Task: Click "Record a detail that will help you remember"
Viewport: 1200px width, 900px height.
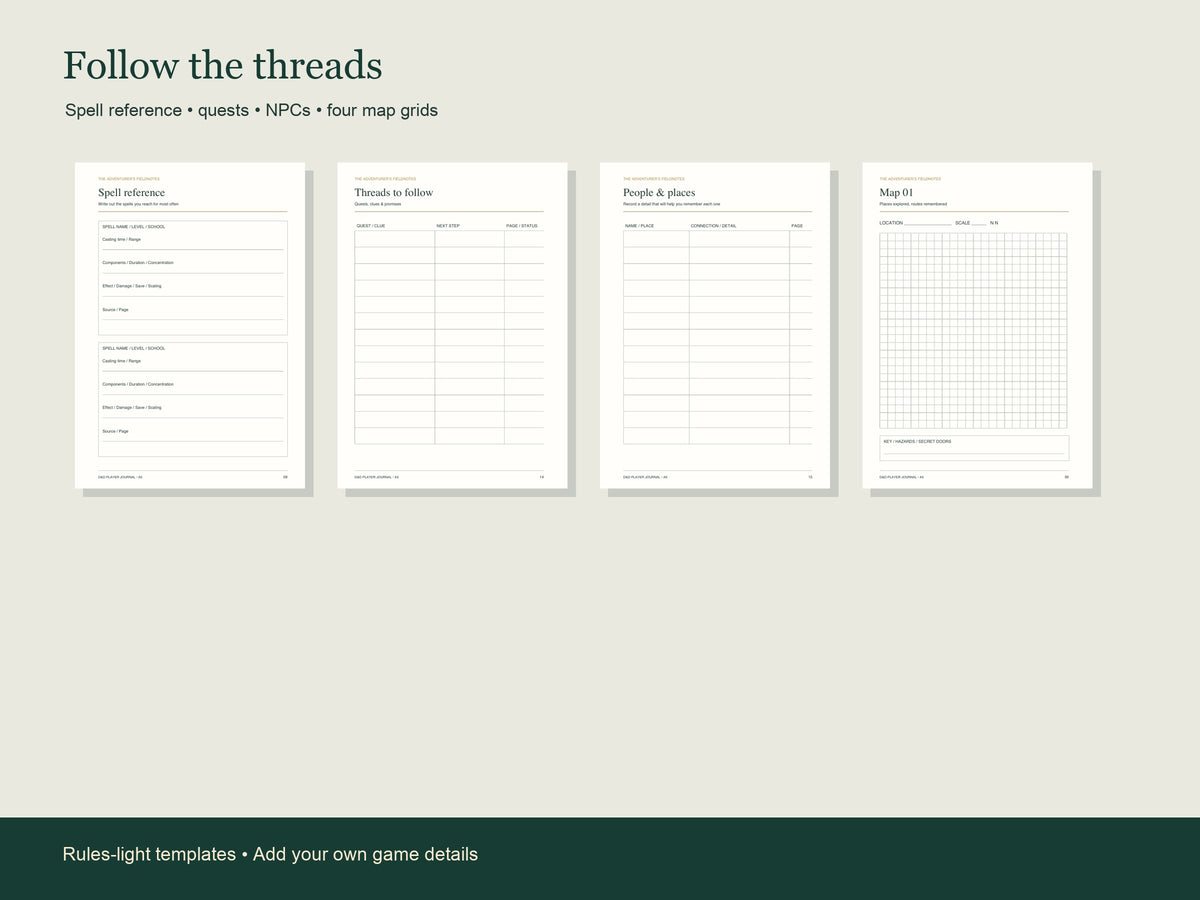Action: tap(671, 204)
